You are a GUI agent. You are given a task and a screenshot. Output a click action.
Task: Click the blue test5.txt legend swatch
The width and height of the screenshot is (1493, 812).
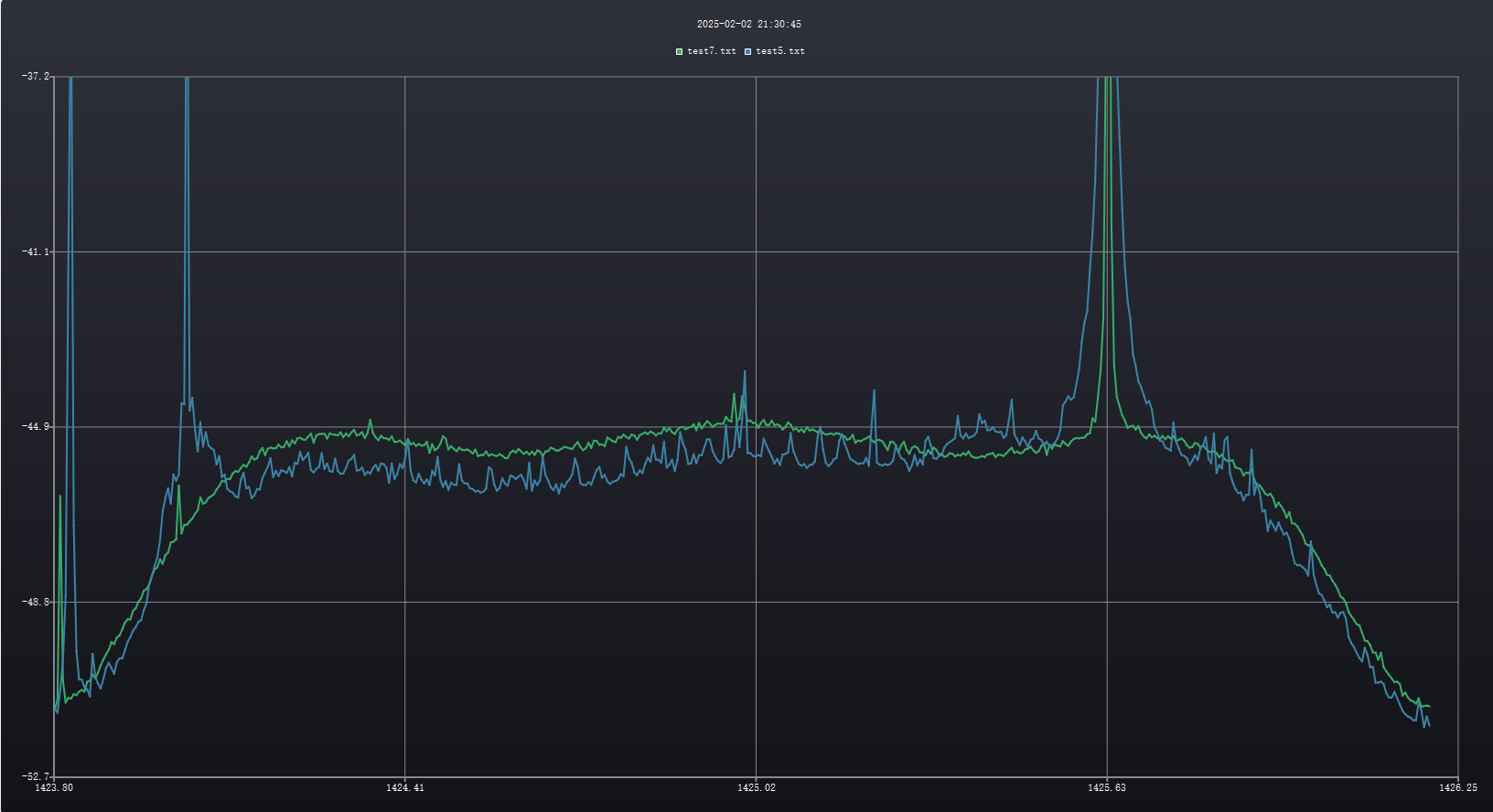click(x=747, y=51)
